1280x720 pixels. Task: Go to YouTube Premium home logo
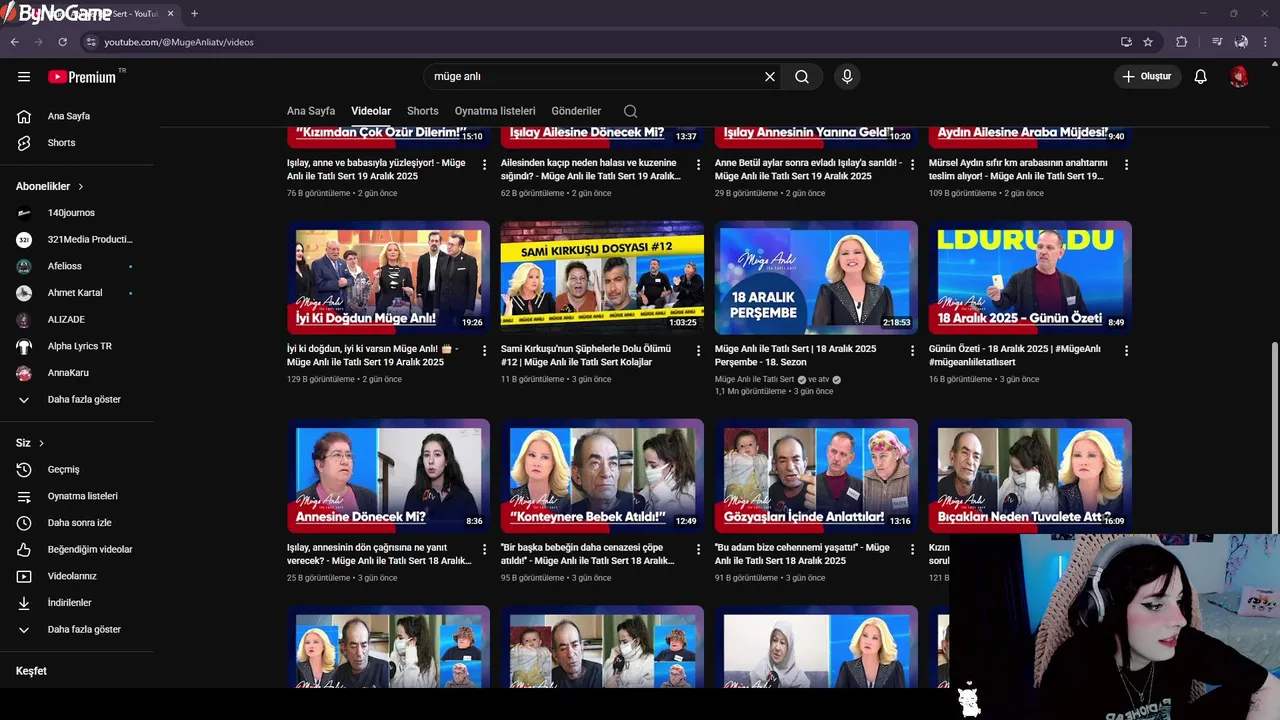coord(82,77)
